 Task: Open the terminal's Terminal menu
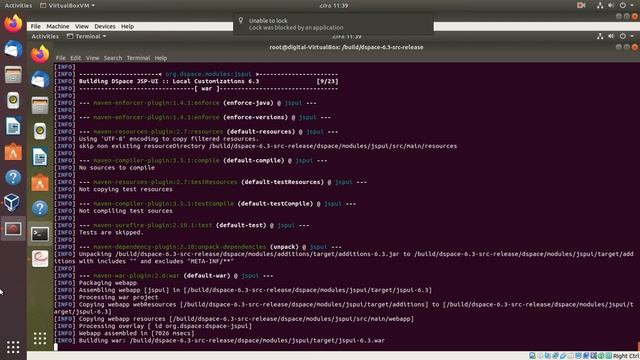(x=138, y=58)
